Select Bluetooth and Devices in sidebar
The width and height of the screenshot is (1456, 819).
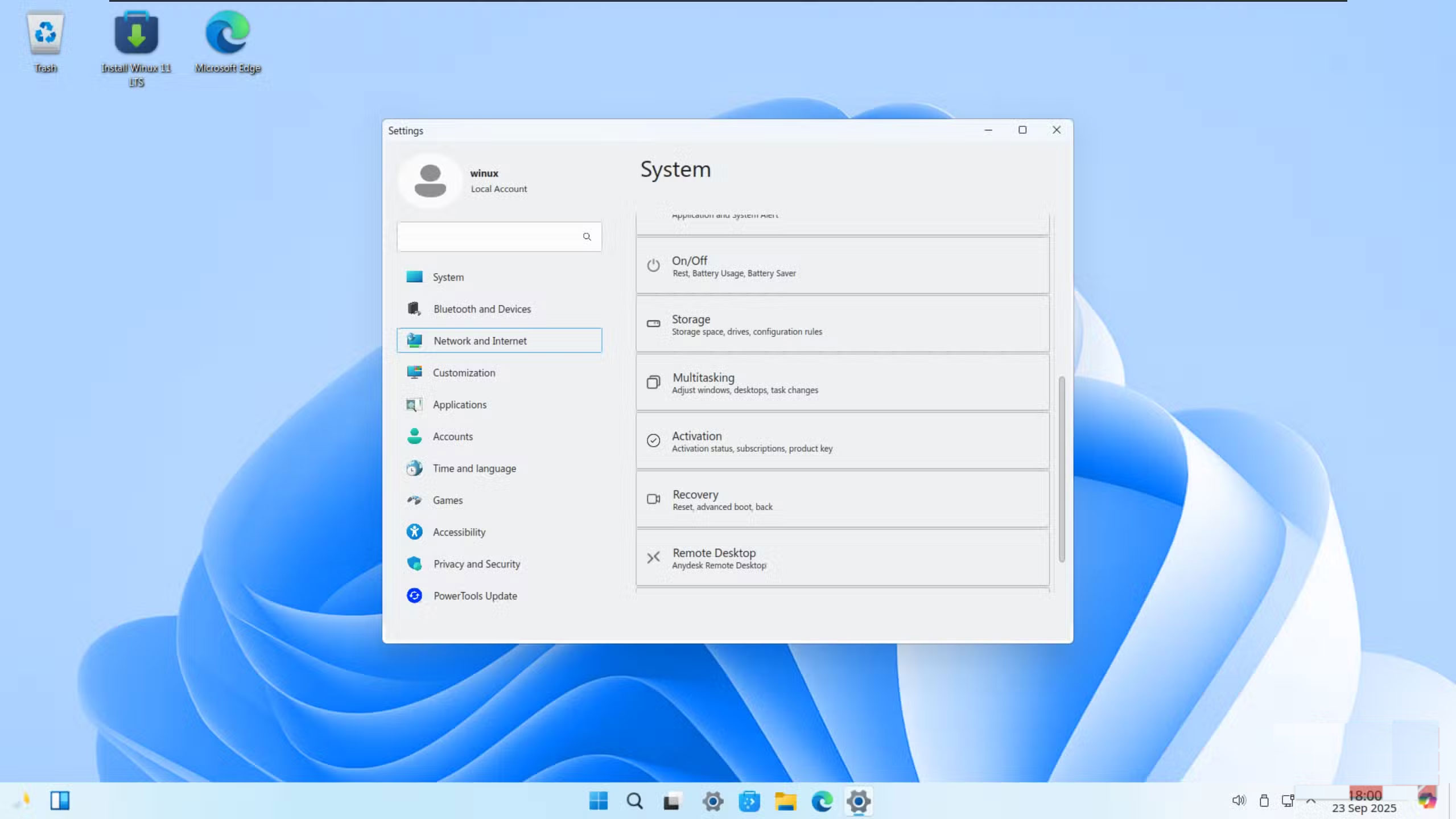pyautogui.click(x=481, y=308)
